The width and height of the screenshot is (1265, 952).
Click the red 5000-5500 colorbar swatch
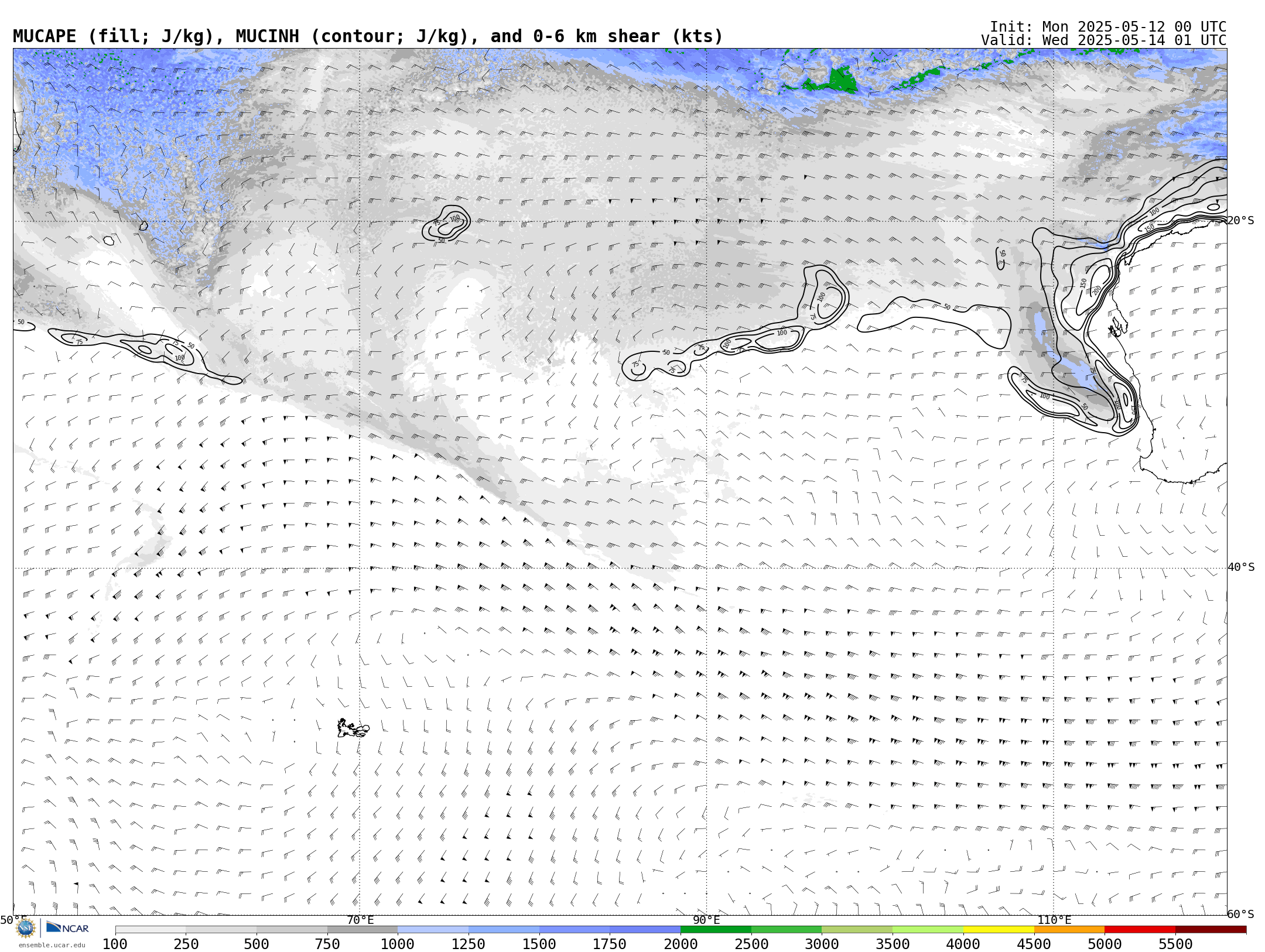pos(1140,930)
